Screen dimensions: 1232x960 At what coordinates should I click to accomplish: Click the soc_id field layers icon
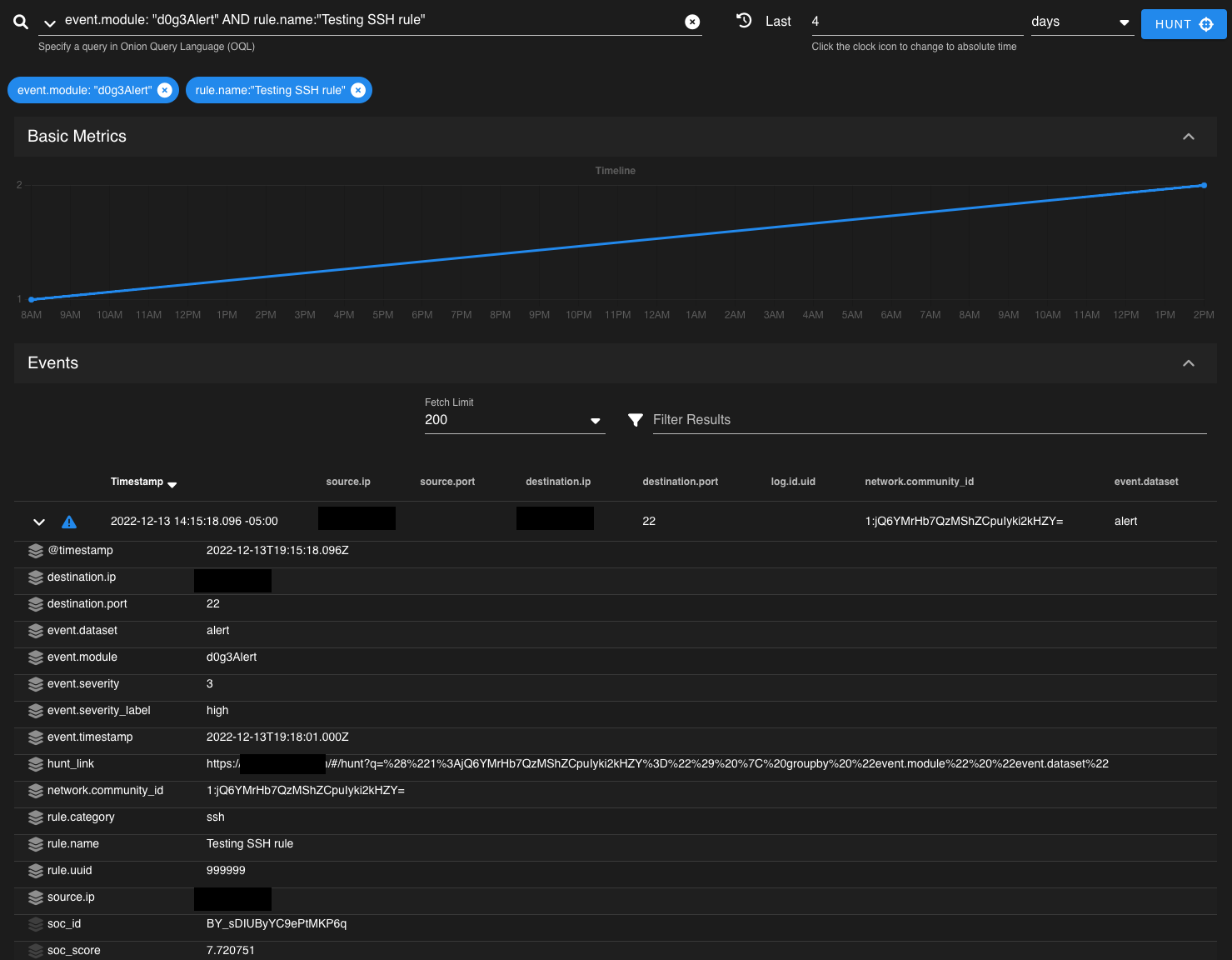point(36,924)
